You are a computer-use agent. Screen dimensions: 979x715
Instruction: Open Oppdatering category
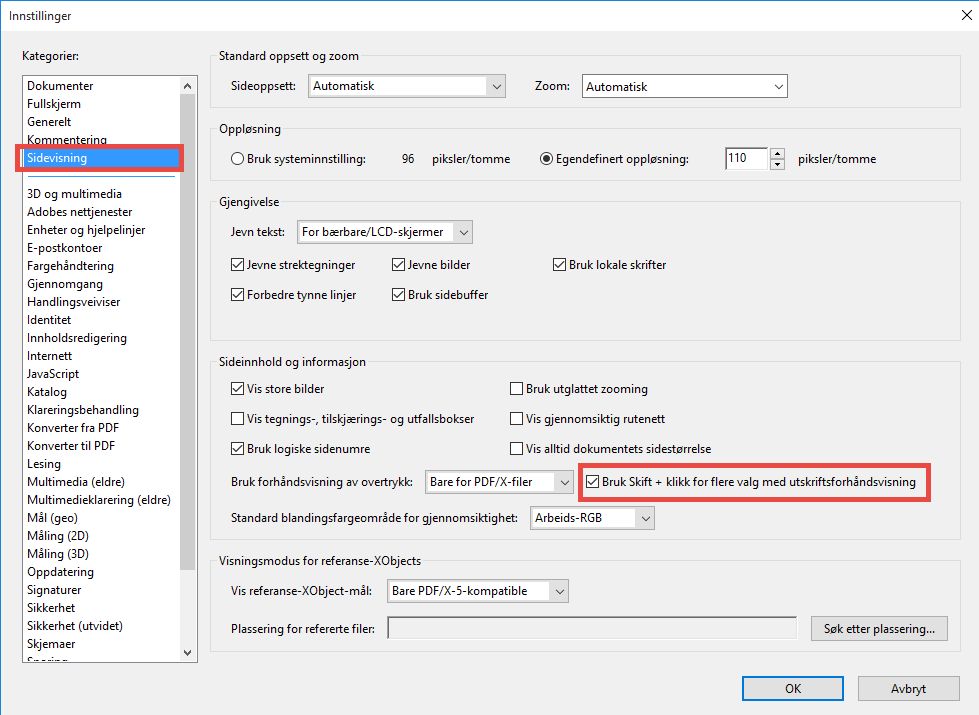pos(60,572)
